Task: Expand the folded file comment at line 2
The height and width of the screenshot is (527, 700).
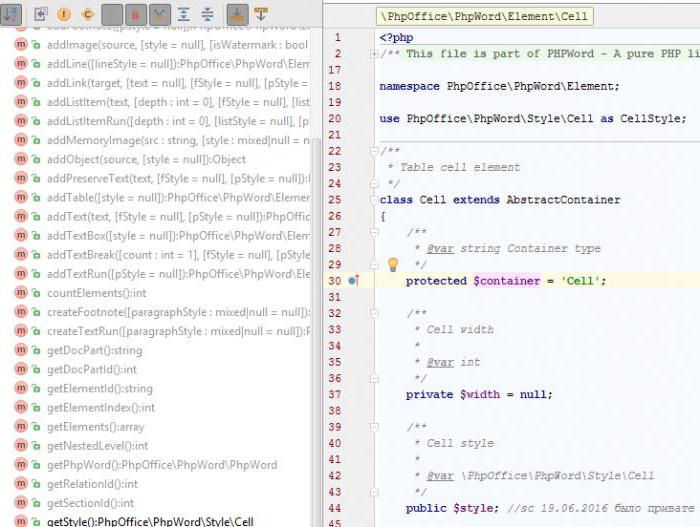Action: click(x=374, y=54)
